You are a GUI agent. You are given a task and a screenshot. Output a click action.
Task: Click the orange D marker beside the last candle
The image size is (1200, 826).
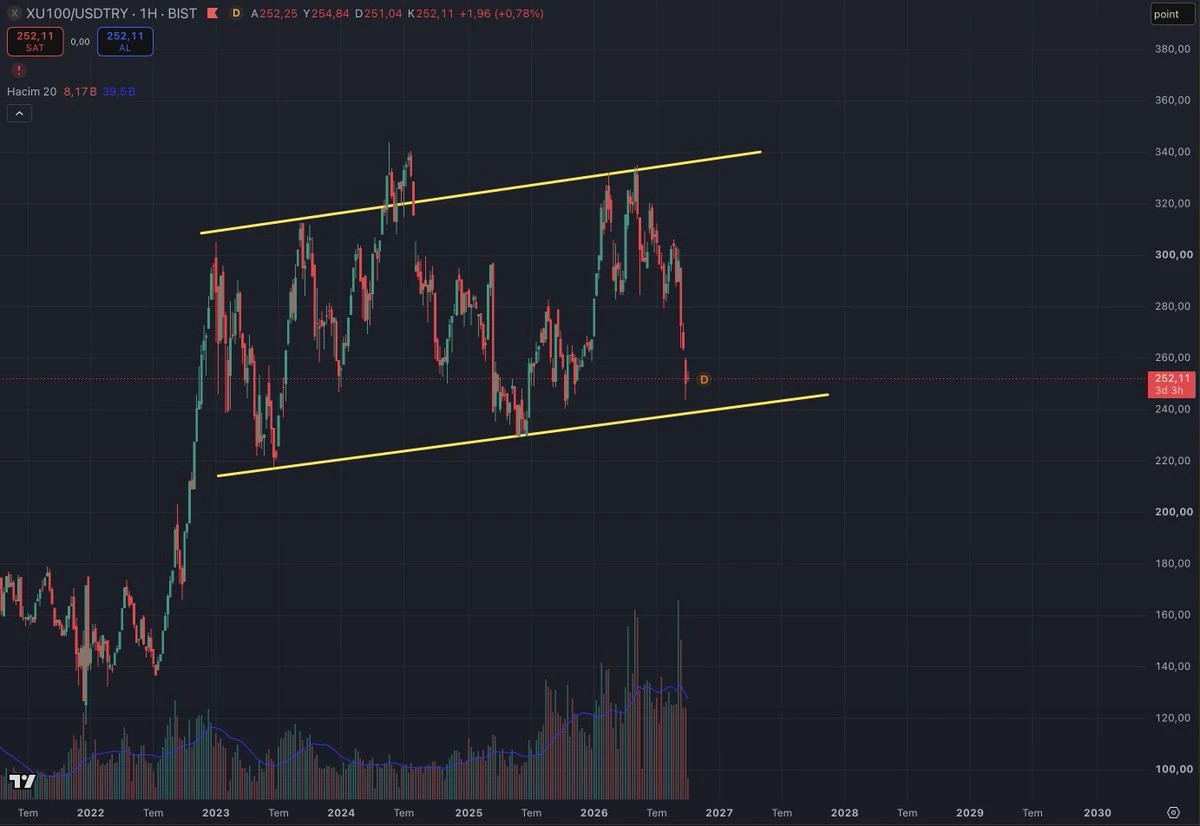click(704, 380)
